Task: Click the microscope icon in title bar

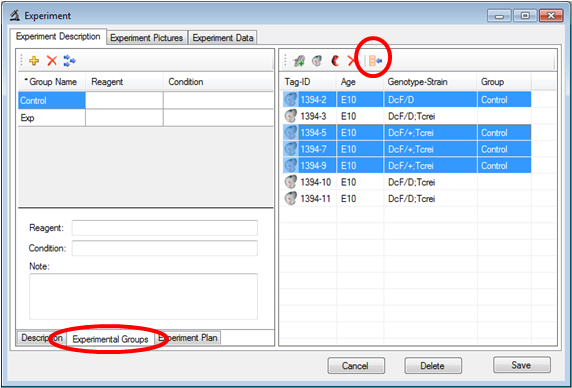Action: pyautogui.click(x=15, y=16)
